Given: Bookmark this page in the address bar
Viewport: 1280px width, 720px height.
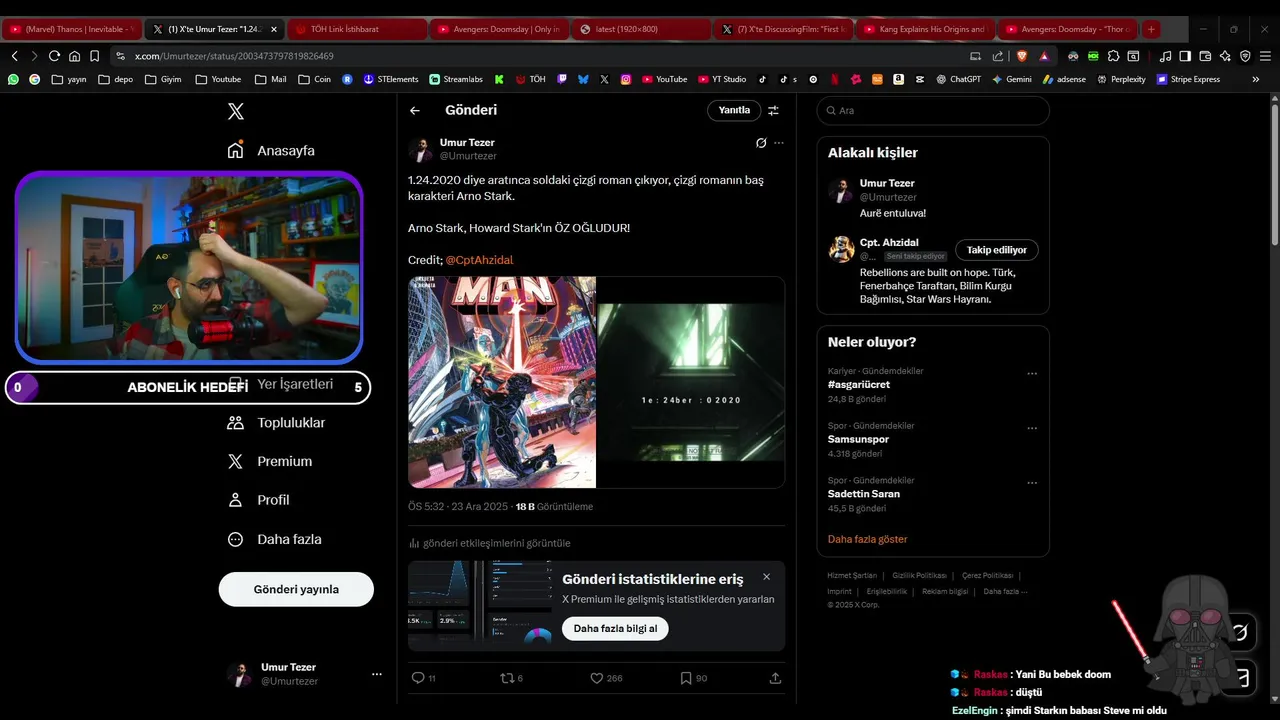Looking at the screenshot, I should [94, 56].
